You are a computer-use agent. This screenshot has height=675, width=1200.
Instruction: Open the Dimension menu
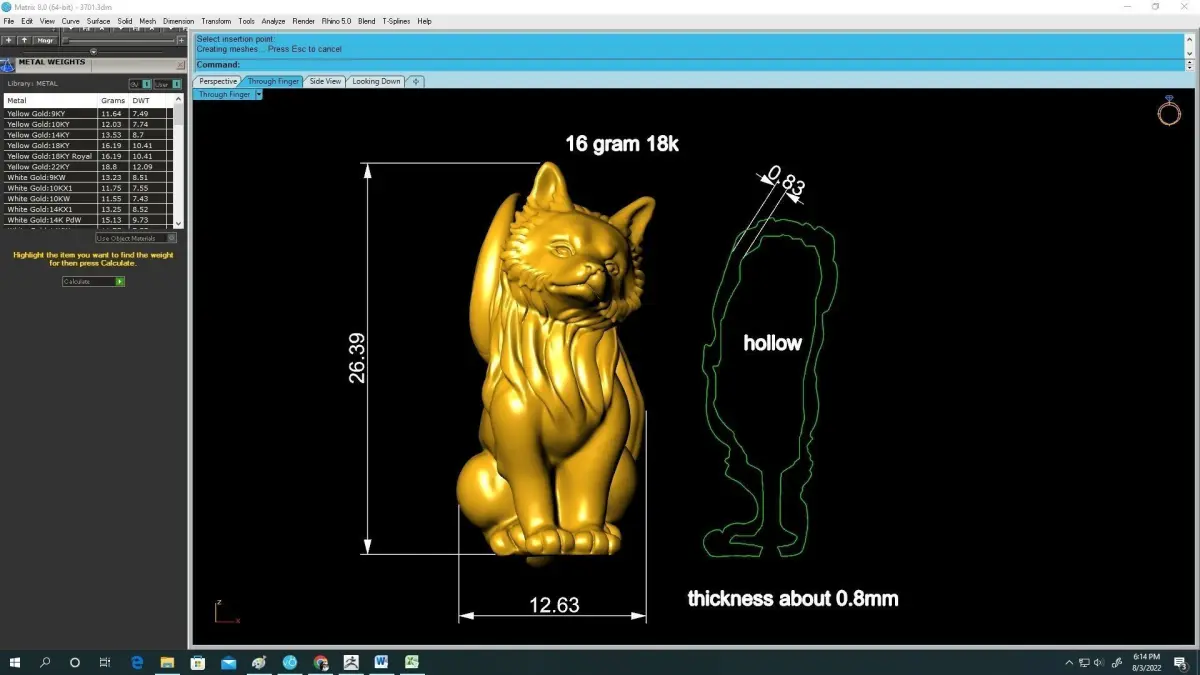click(x=179, y=21)
